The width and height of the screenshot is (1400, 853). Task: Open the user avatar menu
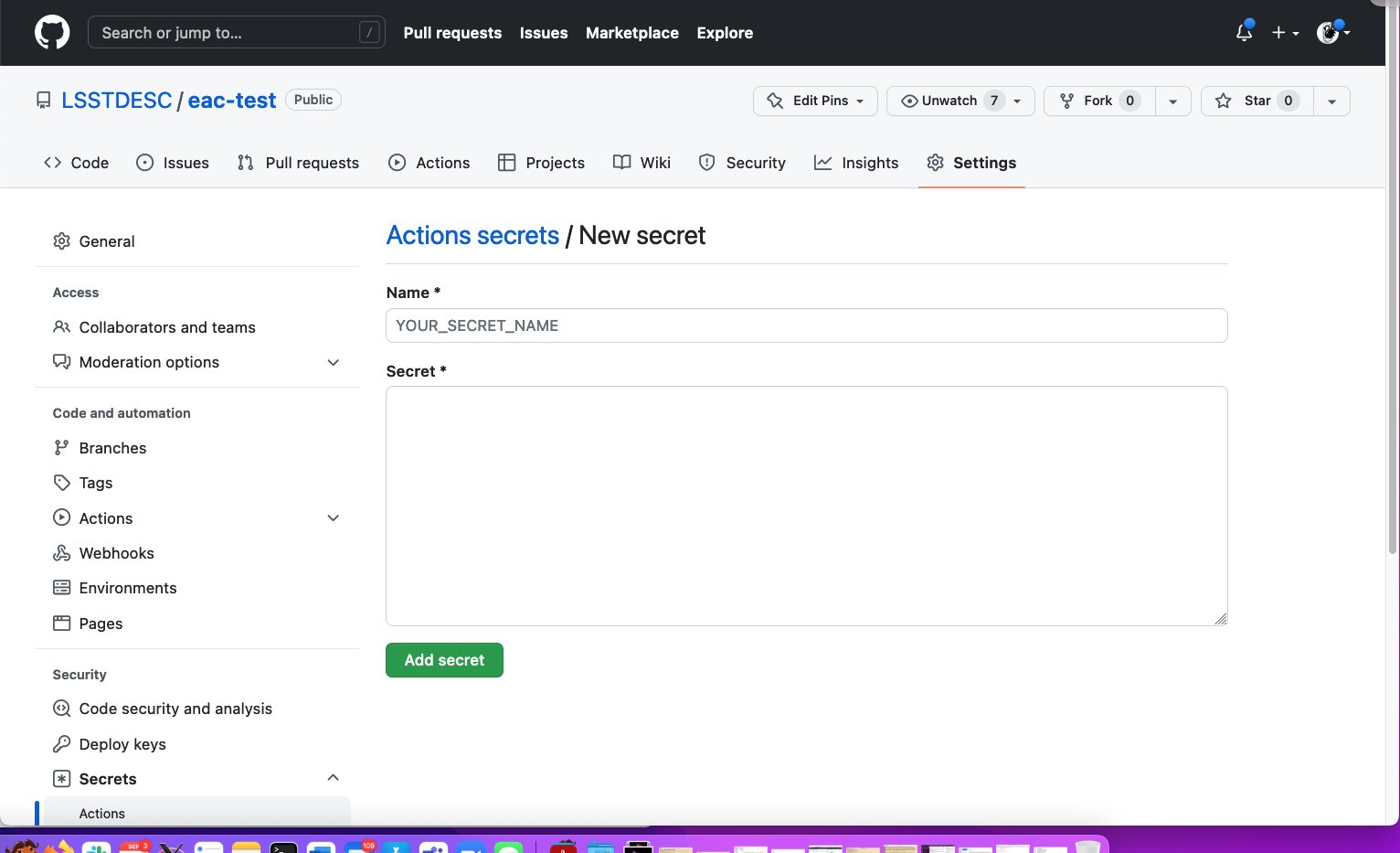pos(1333,33)
